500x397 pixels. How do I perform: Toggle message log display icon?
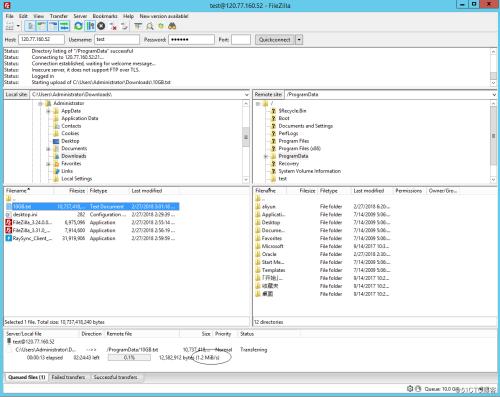(x=30, y=26)
